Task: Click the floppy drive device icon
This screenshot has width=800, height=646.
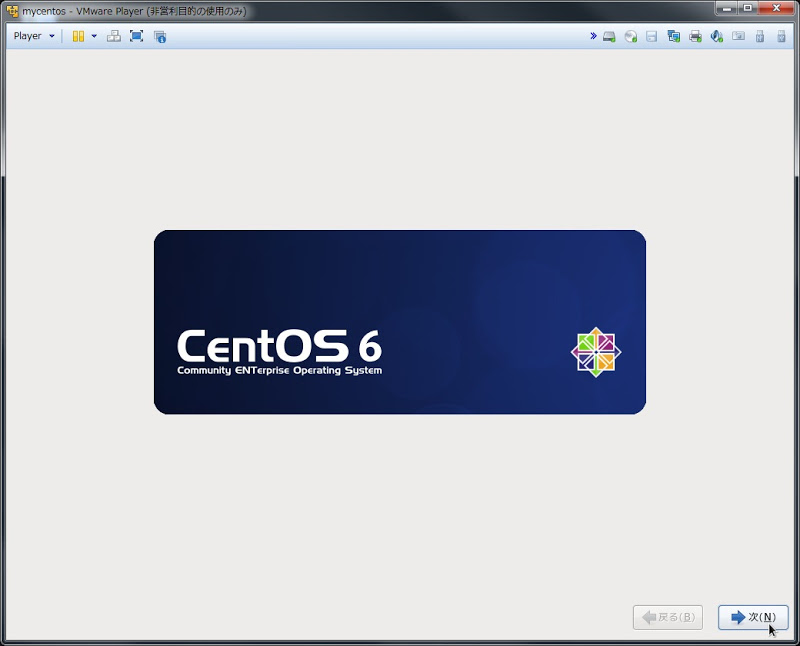Action: click(x=652, y=37)
